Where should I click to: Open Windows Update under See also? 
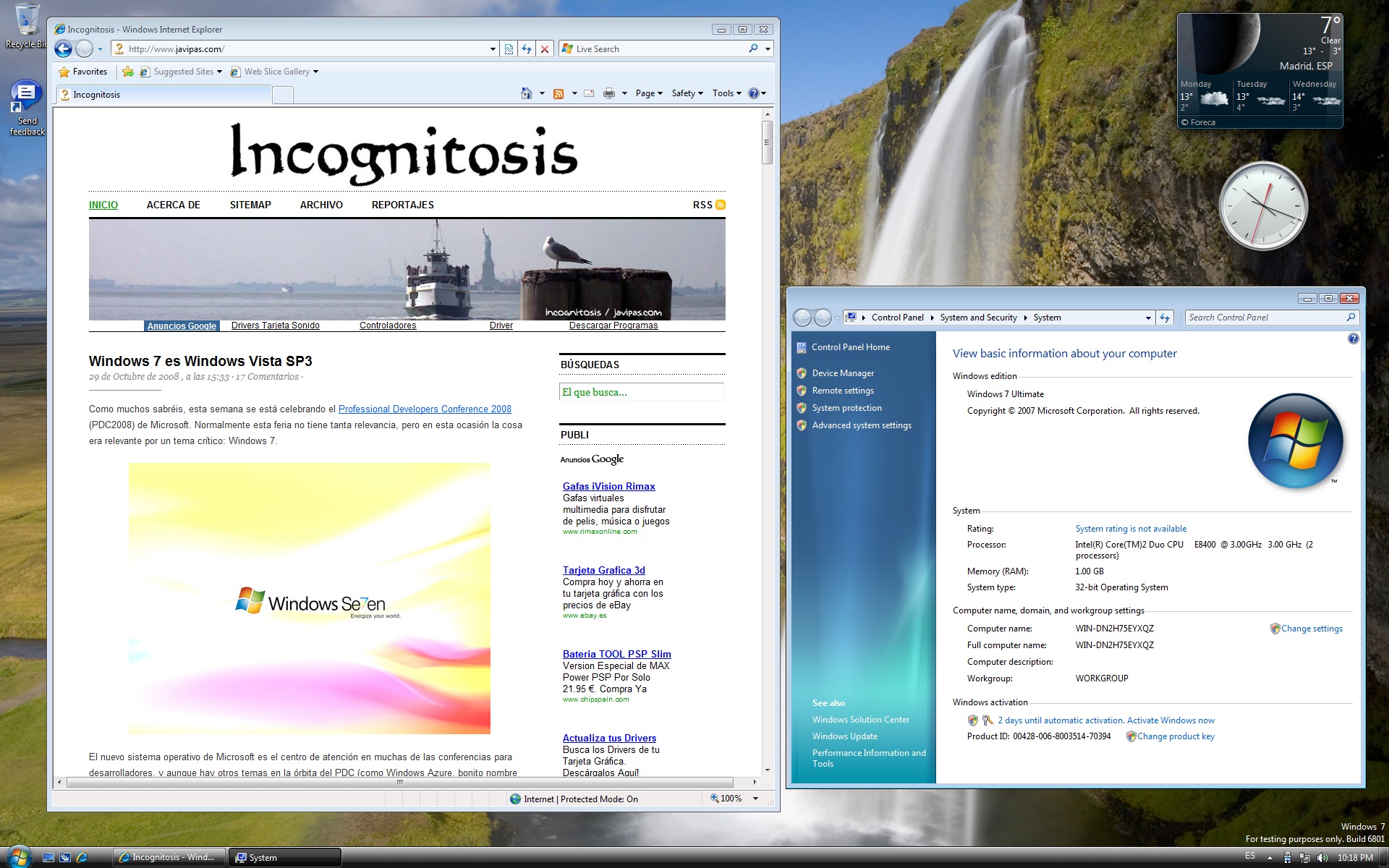click(845, 736)
